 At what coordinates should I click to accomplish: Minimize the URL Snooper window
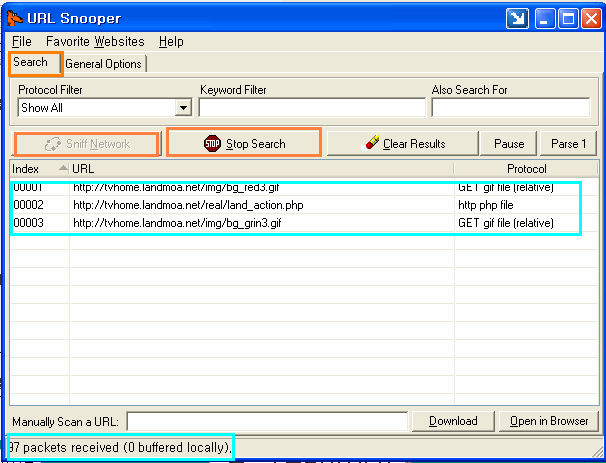[545, 18]
